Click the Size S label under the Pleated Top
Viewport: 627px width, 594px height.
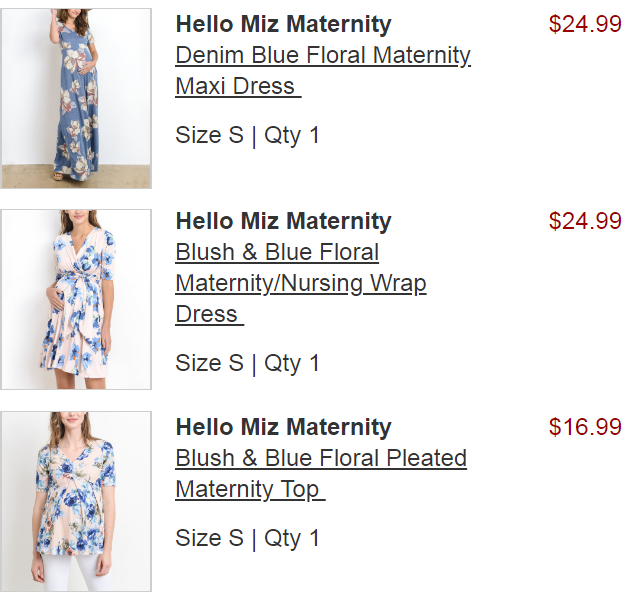coord(209,539)
